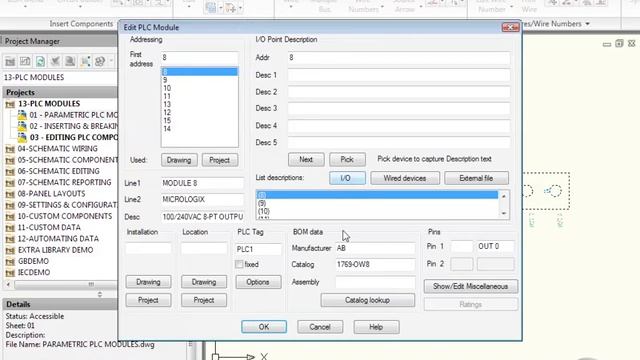Click the Desc 1 text field
Screen dimensions: 640x360
click(x=398, y=75)
